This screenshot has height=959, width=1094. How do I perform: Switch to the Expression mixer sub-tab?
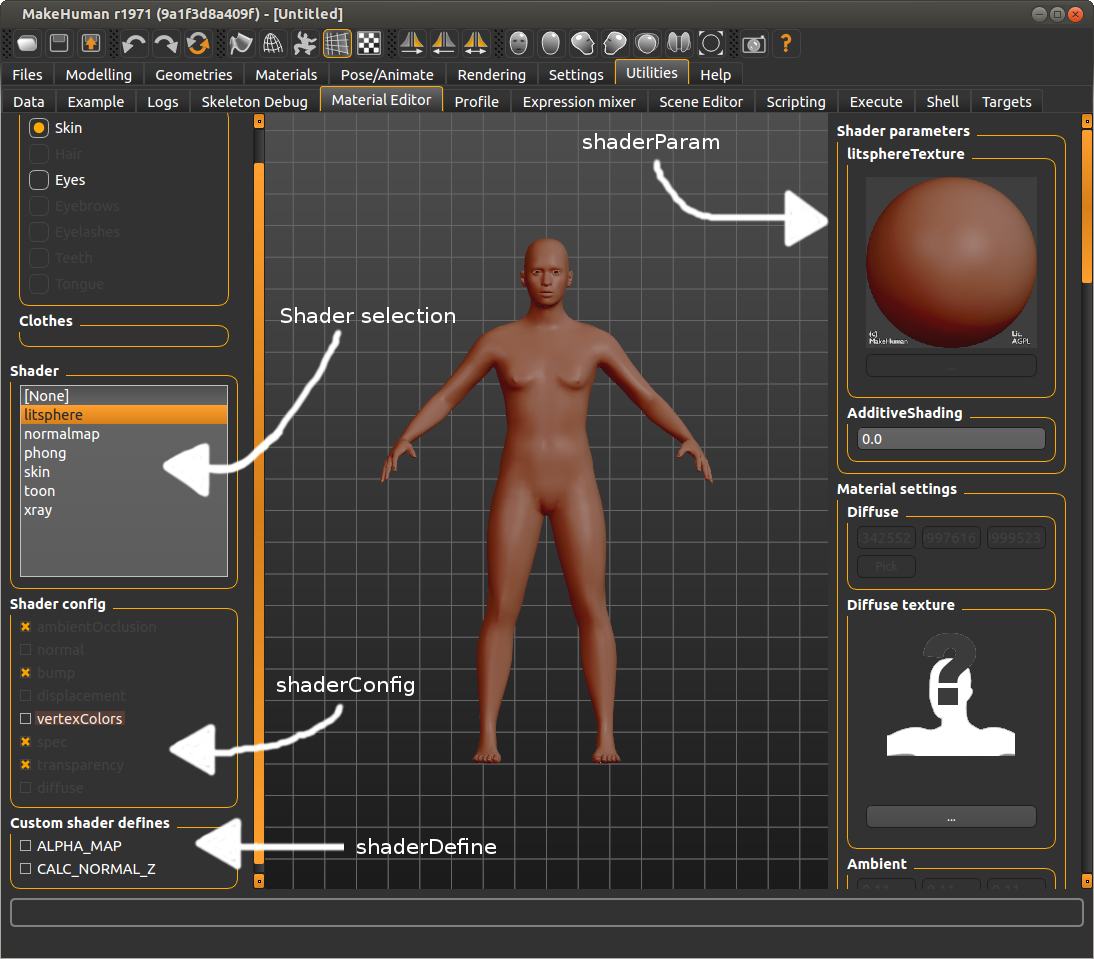[x=578, y=102]
